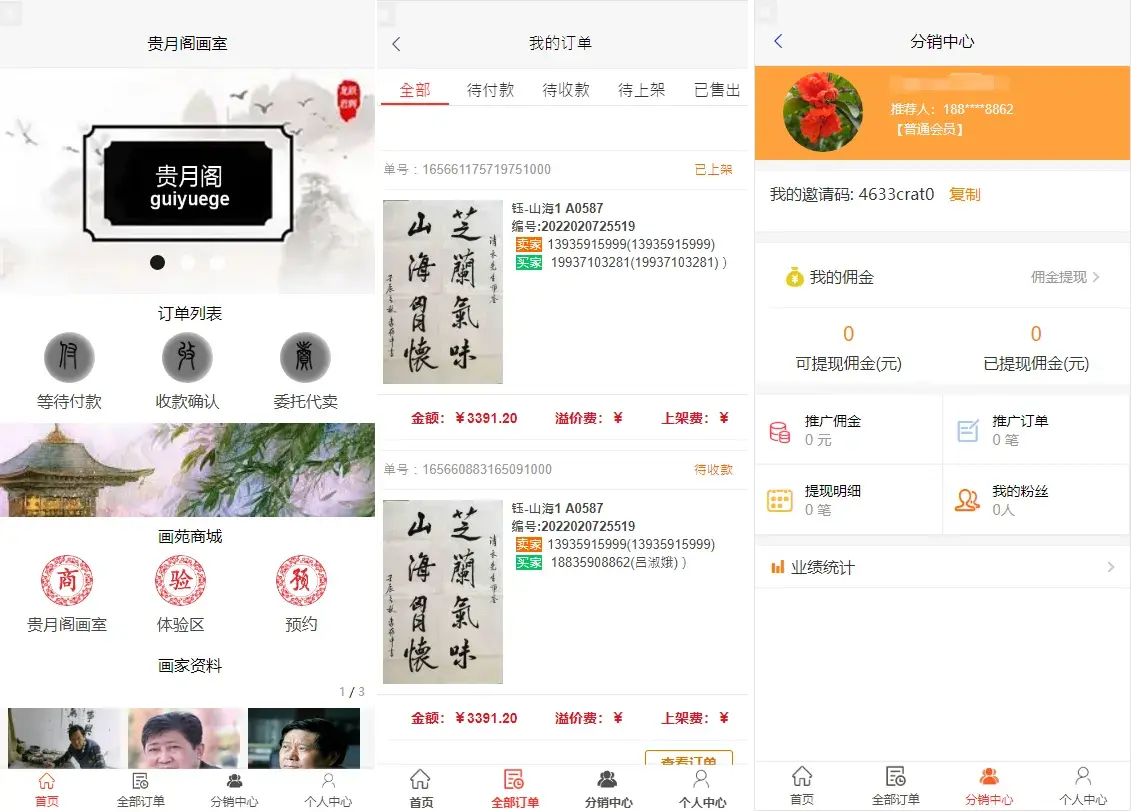Open third artist photo in 画家资料
1131x812 pixels.
[304, 738]
